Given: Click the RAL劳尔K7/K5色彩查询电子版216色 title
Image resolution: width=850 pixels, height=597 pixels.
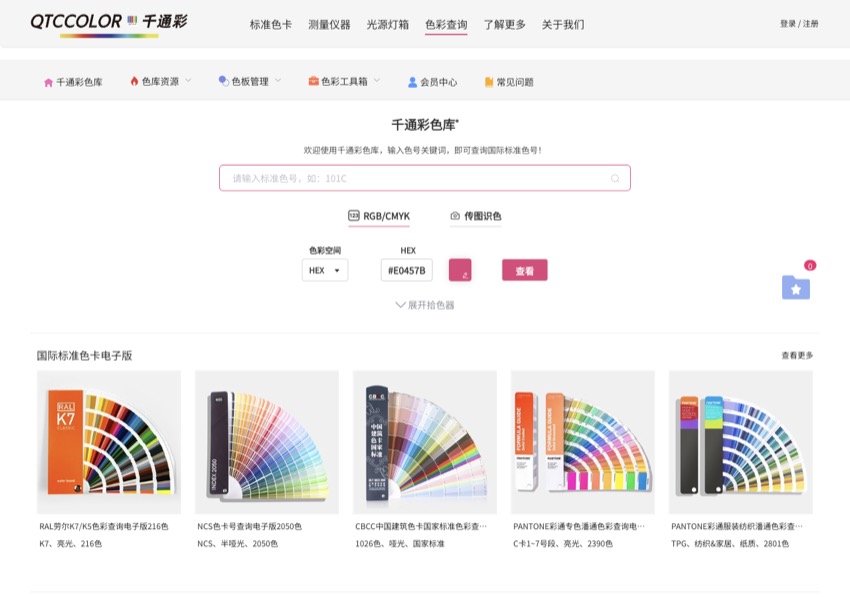Looking at the screenshot, I should point(104,526).
